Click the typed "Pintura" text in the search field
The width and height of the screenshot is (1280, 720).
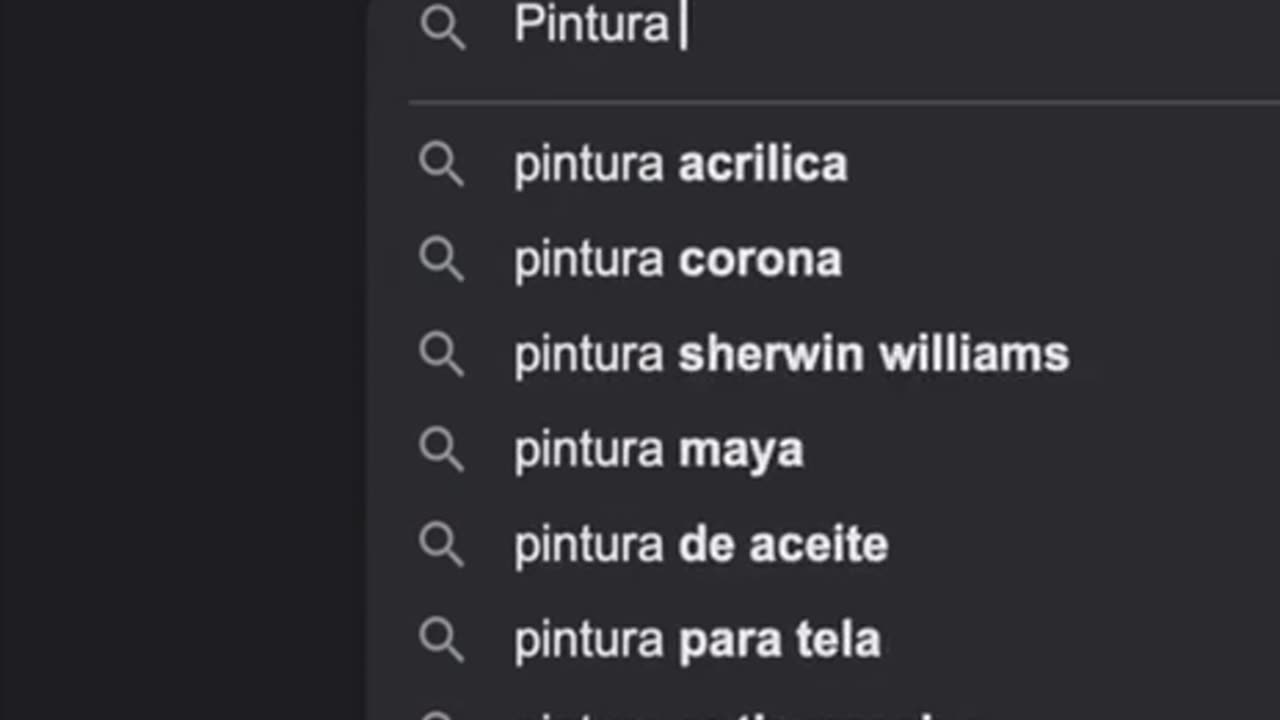(590, 24)
